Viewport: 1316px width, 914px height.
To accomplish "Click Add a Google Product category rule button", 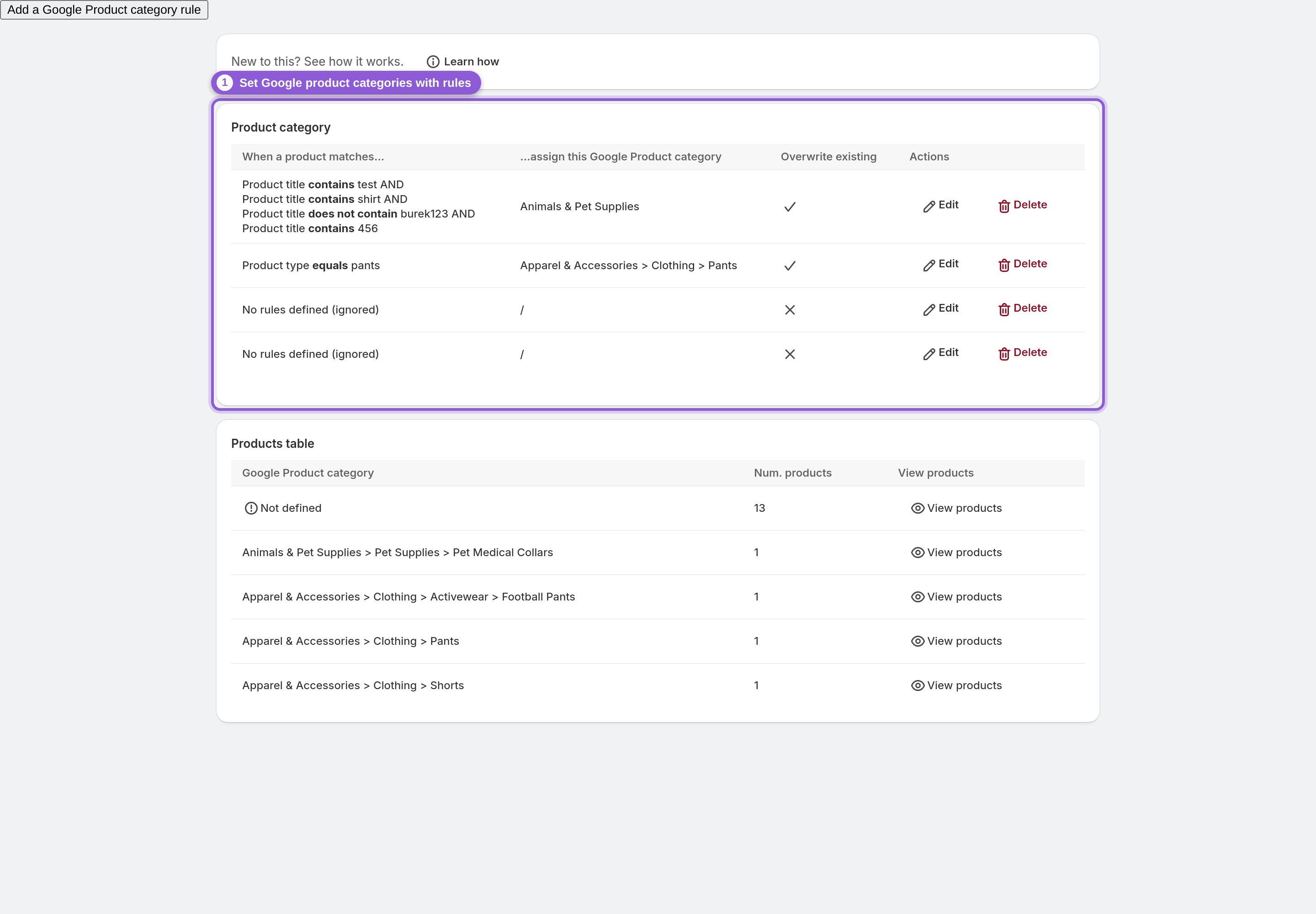I will pos(104,10).
